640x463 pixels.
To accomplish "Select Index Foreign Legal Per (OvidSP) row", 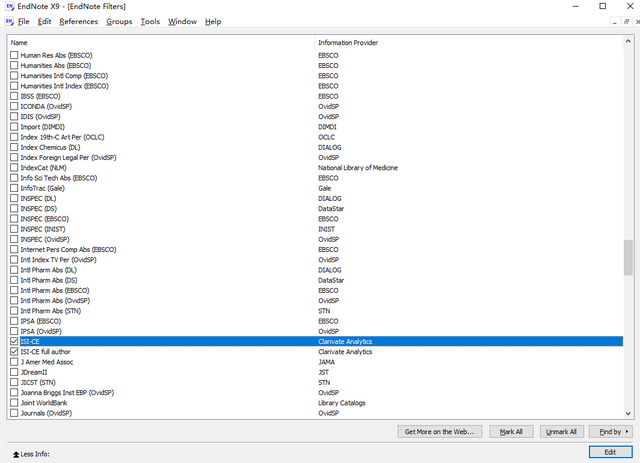I will [316, 158].
